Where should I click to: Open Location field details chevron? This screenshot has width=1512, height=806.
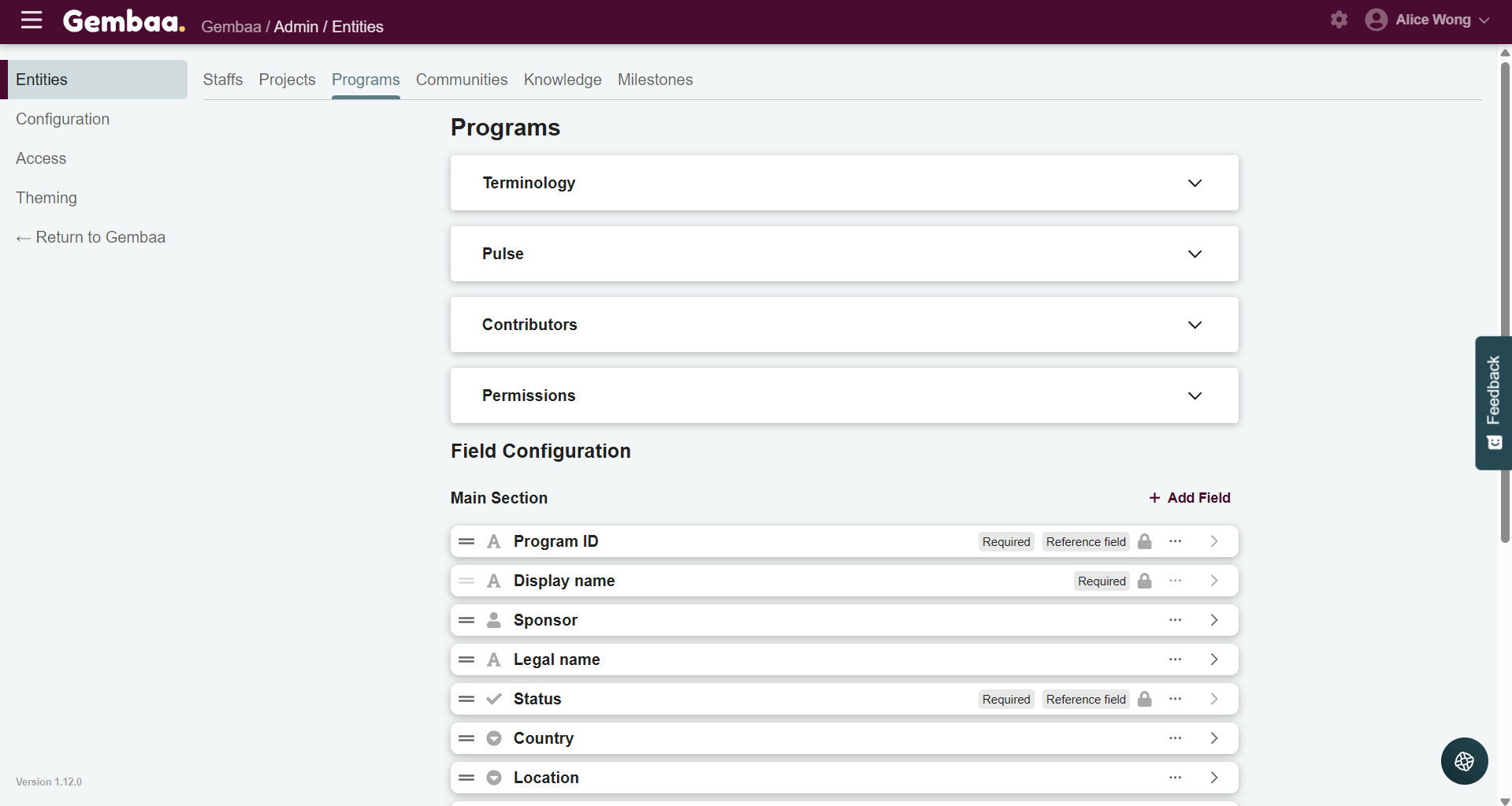[x=1214, y=778]
